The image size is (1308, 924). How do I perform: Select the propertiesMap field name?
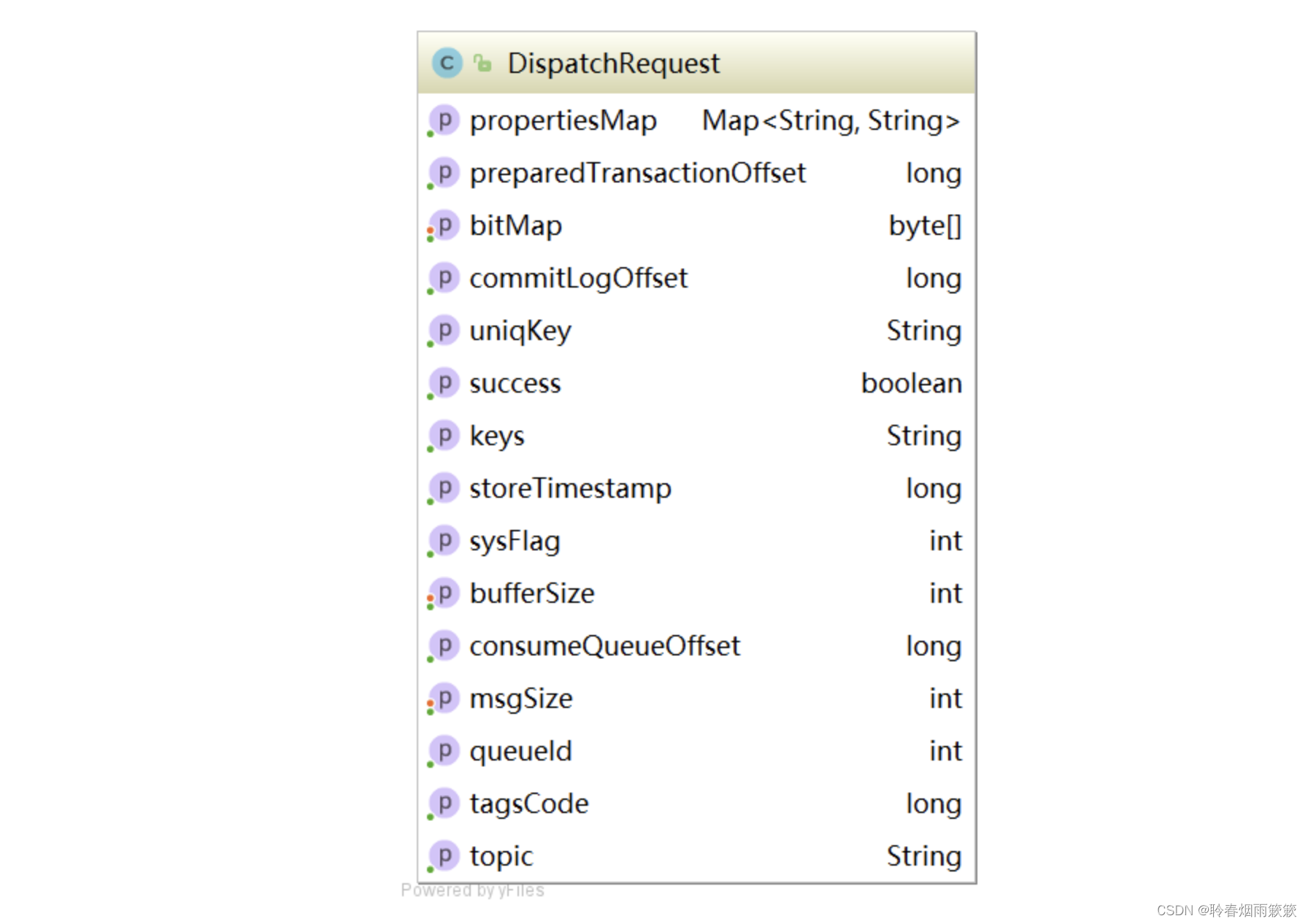pyautogui.click(x=563, y=121)
